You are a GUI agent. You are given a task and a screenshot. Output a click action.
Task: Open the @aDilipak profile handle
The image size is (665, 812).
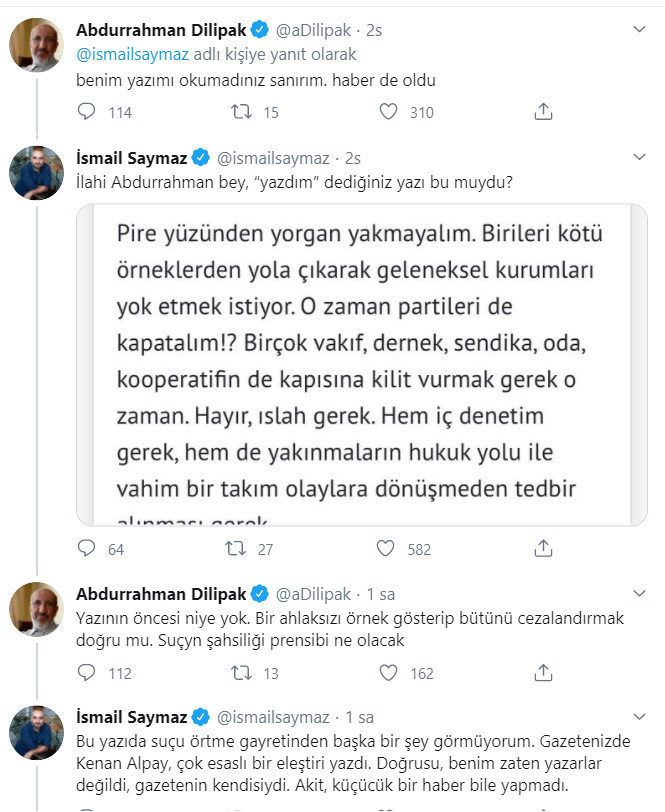[x=317, y=29]
